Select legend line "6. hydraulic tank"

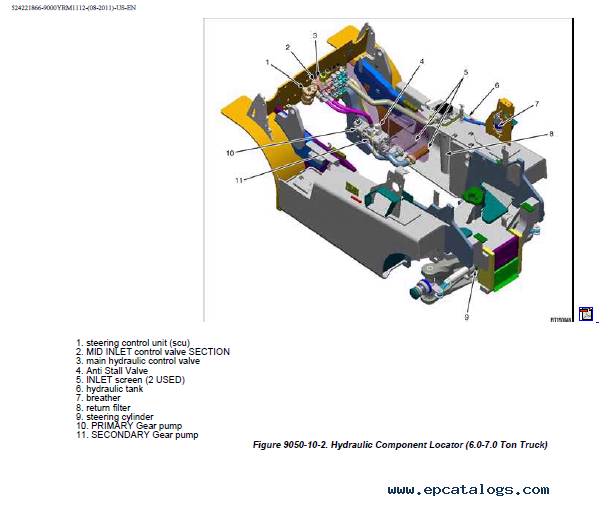click(x=109, y=389)
